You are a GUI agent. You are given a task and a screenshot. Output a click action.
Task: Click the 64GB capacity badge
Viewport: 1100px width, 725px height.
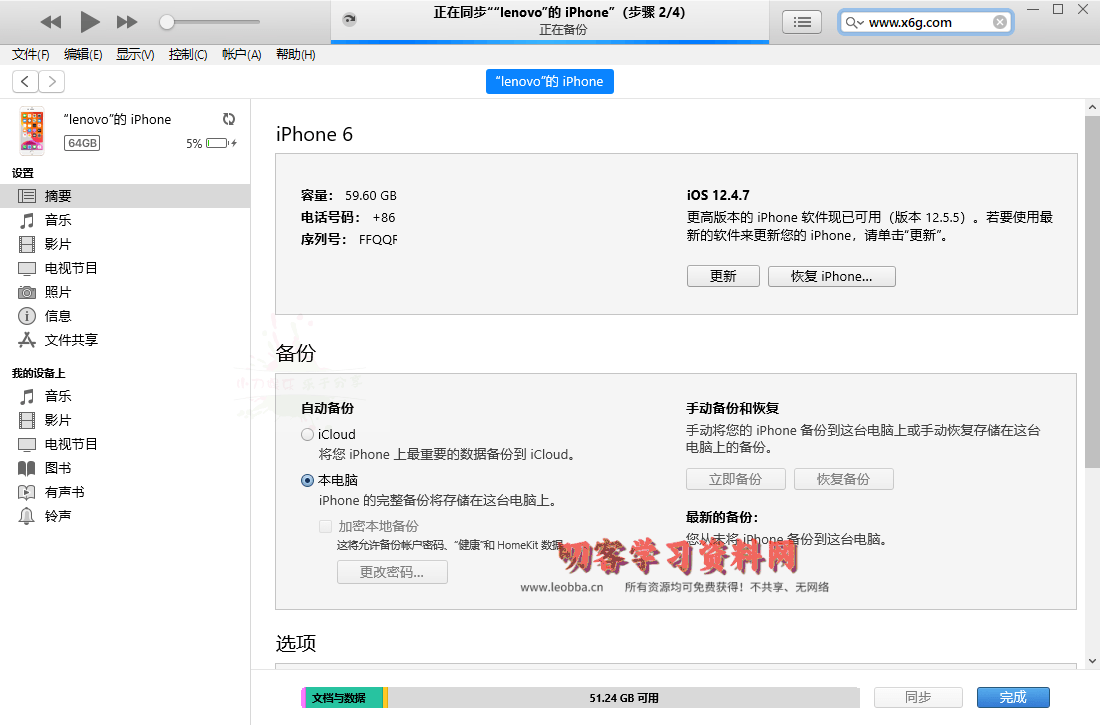point(82,143)
